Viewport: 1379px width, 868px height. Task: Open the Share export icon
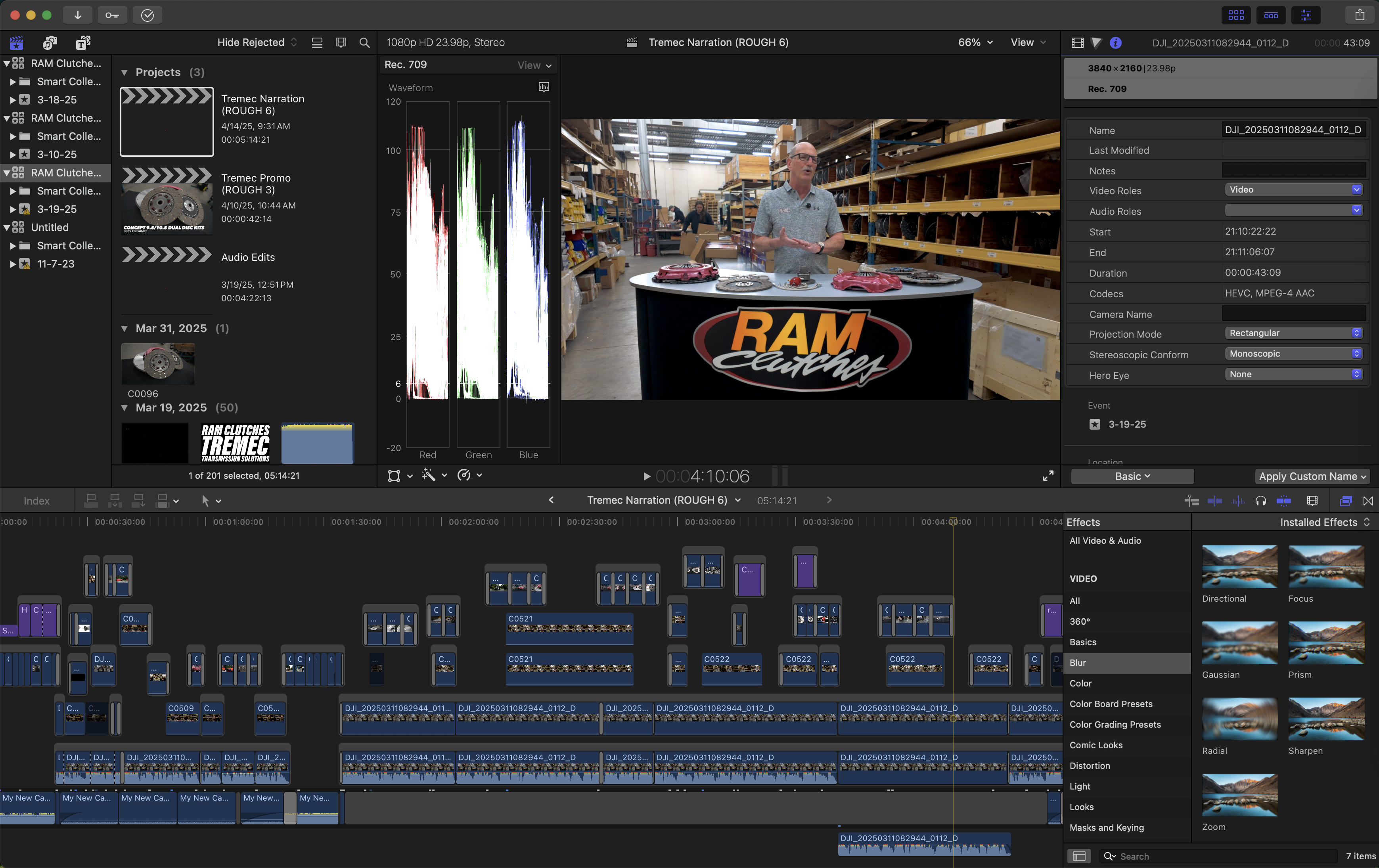point(1360,15)
